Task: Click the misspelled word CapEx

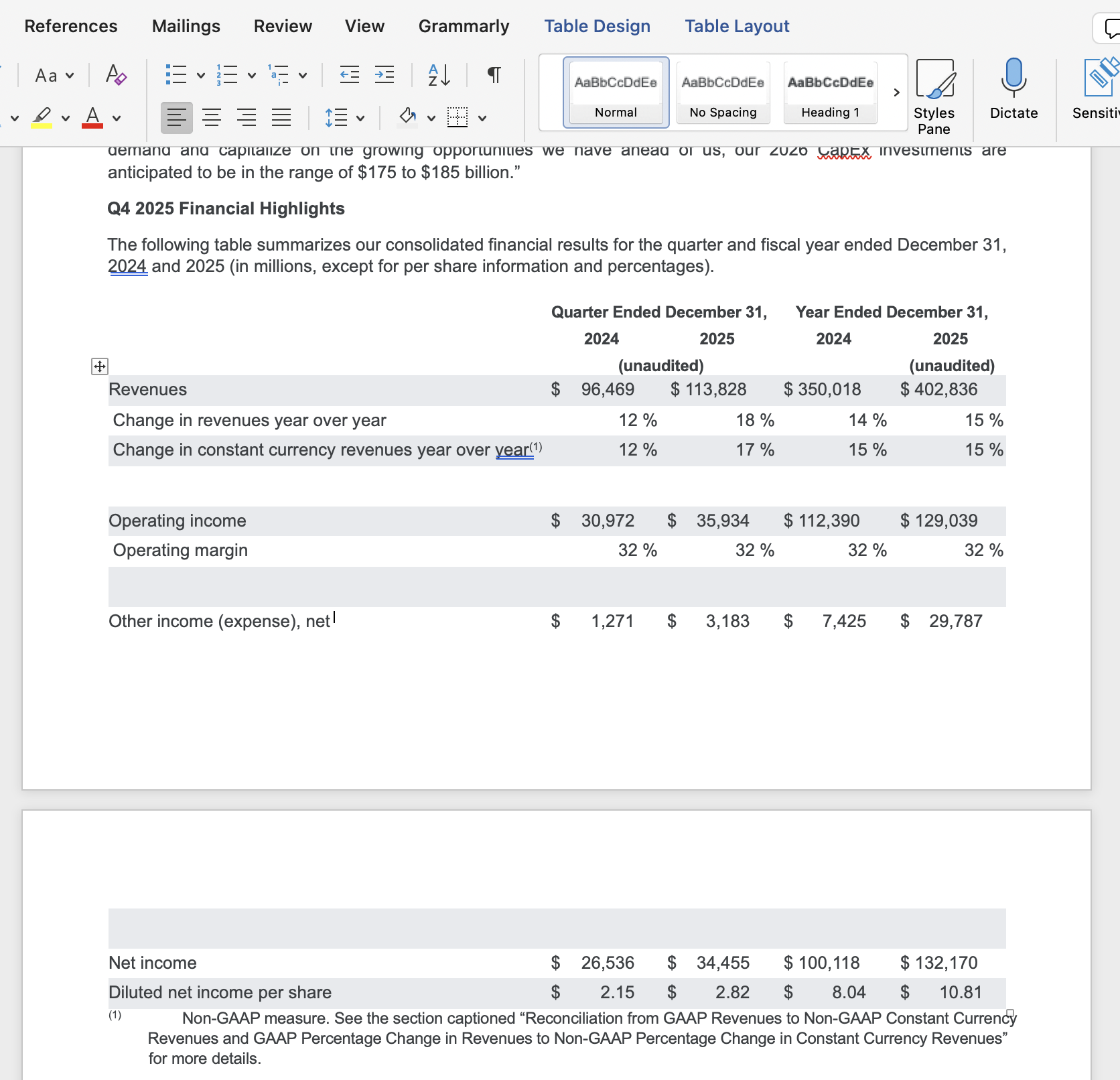Action: tap(844, 151)
